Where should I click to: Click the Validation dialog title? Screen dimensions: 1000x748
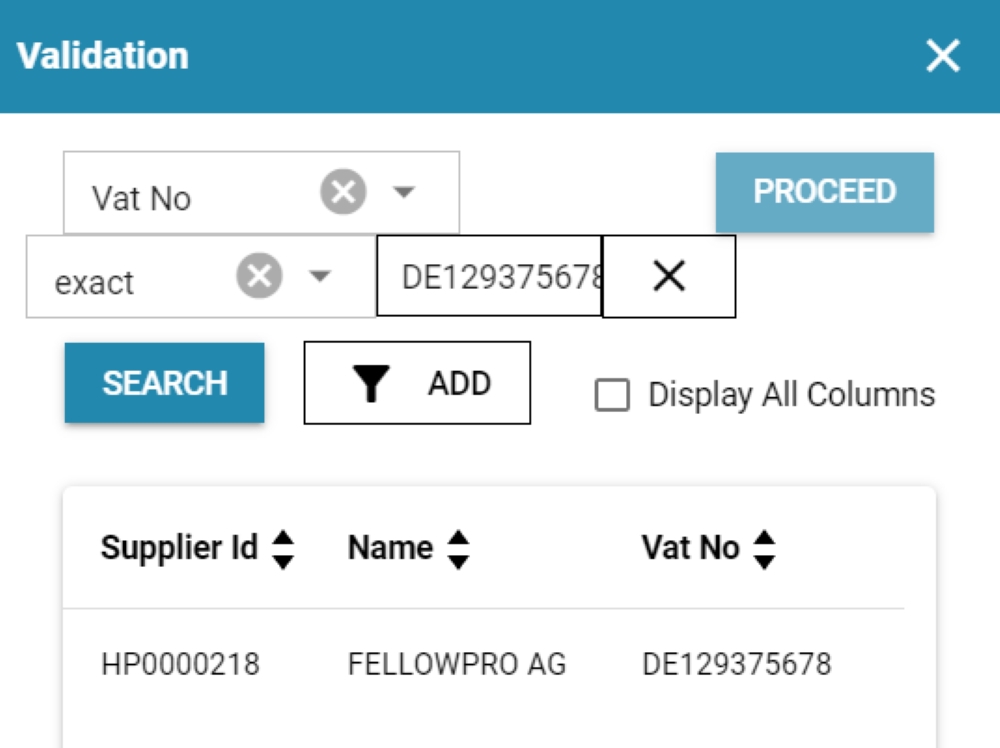(103, 56)
